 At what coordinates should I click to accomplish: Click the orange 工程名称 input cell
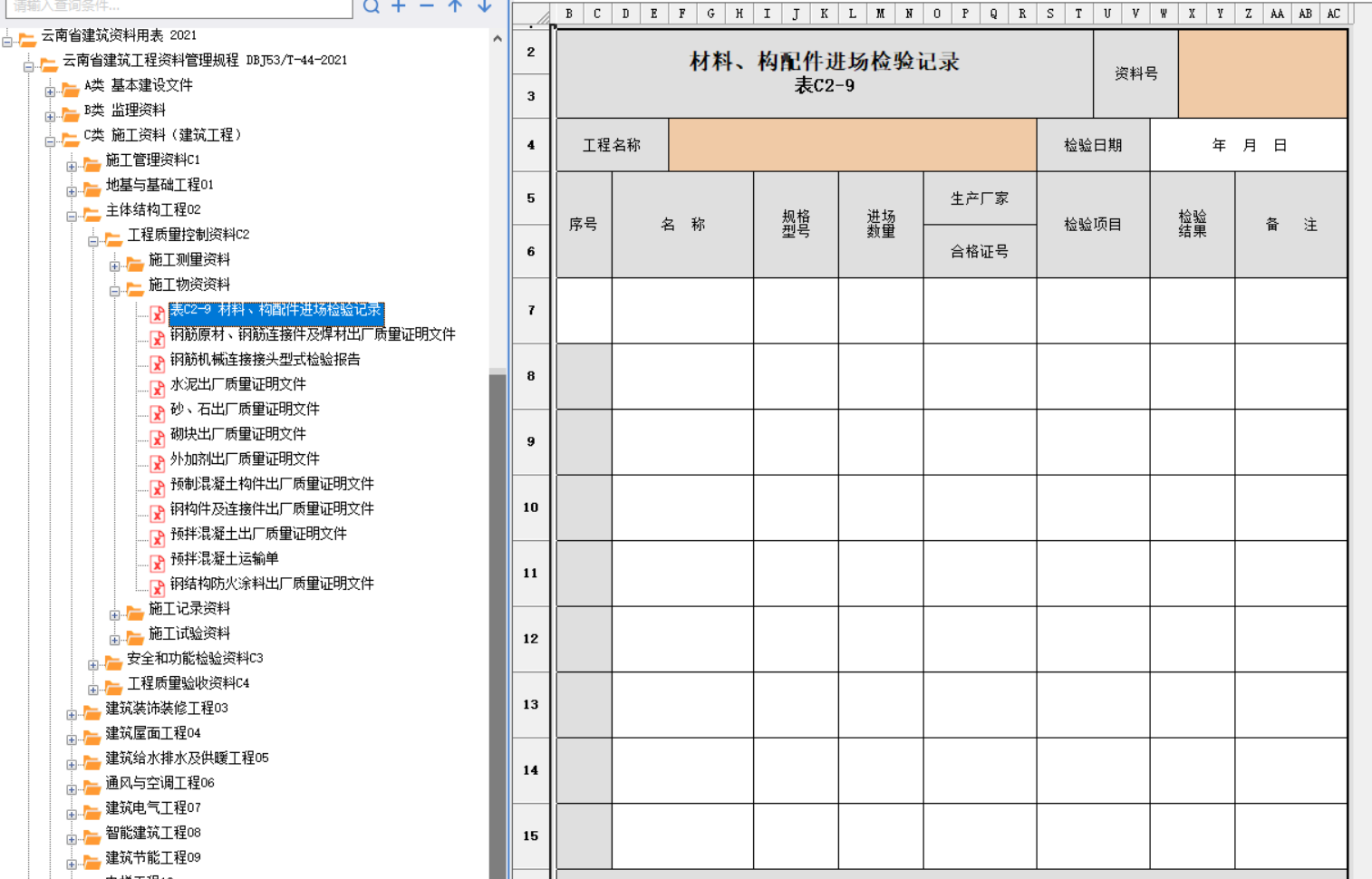[852, 145]
